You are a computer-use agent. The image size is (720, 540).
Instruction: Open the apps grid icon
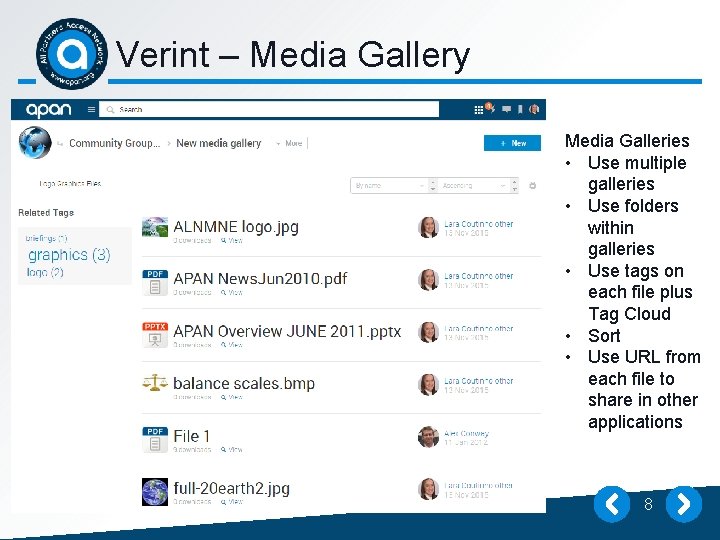[x=478, y=110]
